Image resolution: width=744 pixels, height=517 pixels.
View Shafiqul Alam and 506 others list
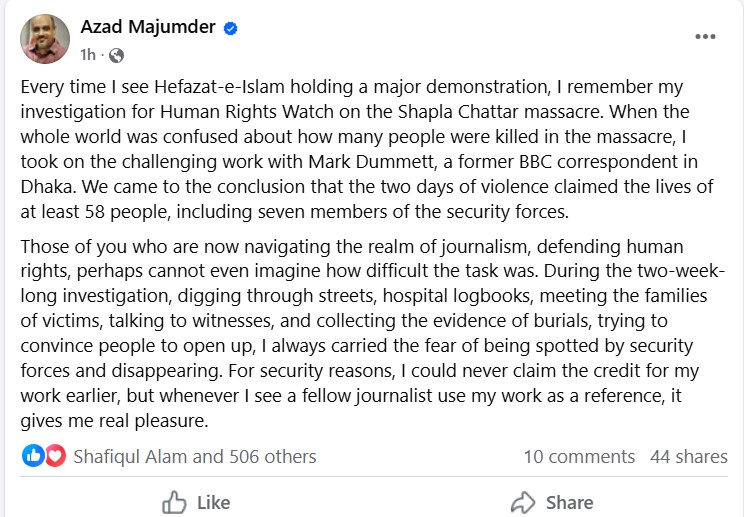point(195,456)
